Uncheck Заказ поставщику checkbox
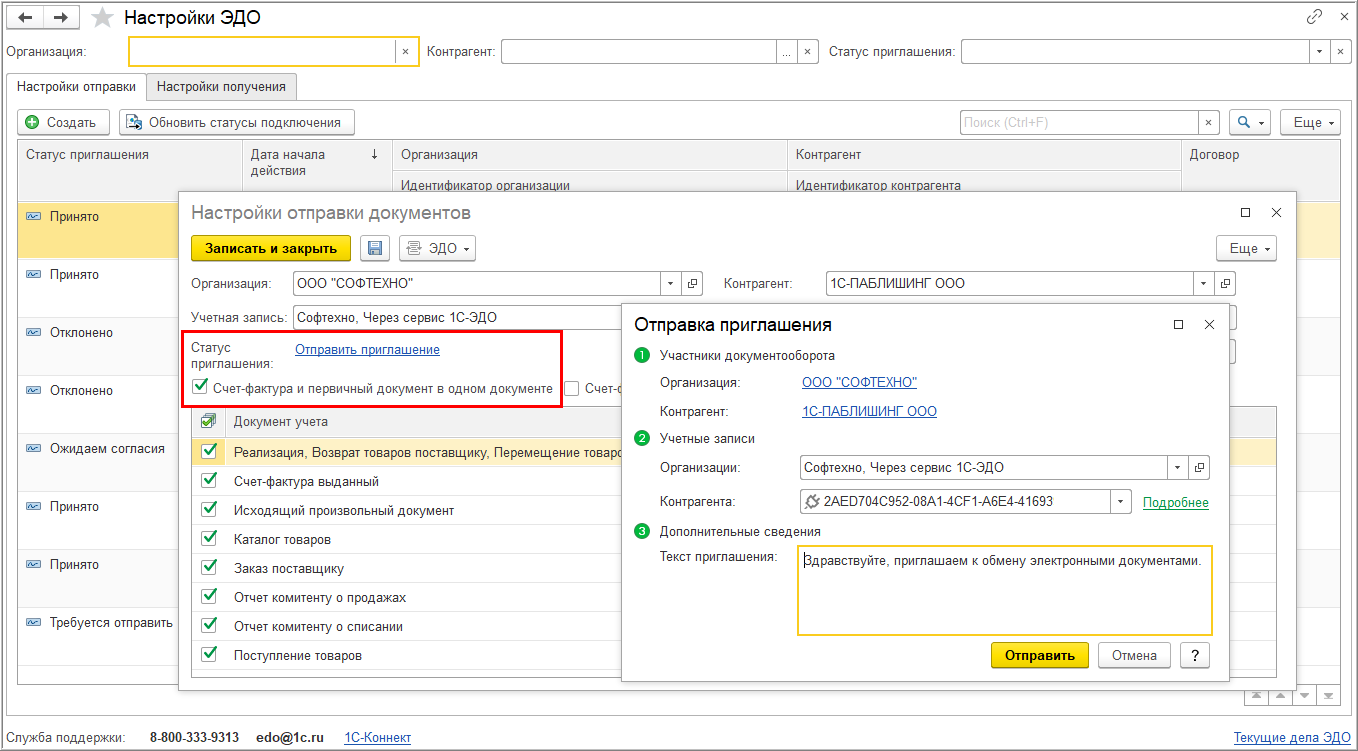Image resolution: width=1358 pixels, height=751 pixels. pyautogui.click(x=209, y=568)
